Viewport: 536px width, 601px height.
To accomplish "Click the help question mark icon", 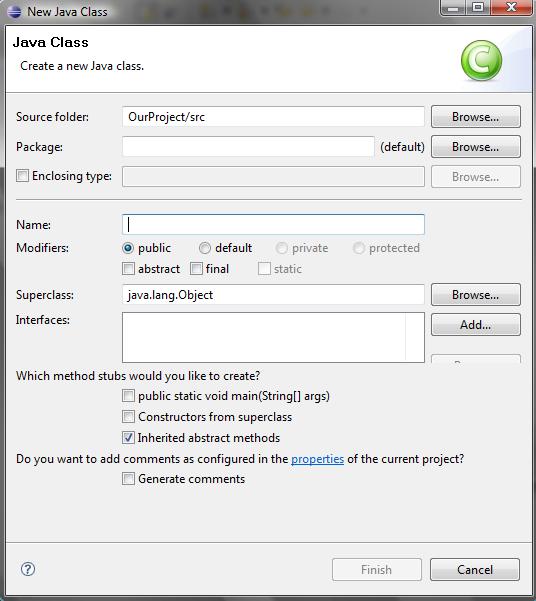I will (28, 569).
